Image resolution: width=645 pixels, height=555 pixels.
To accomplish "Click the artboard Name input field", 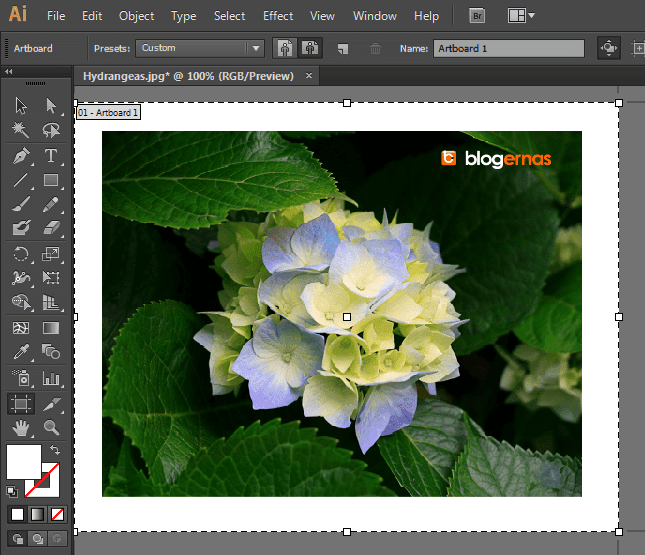I will click(x=508, y=48).
